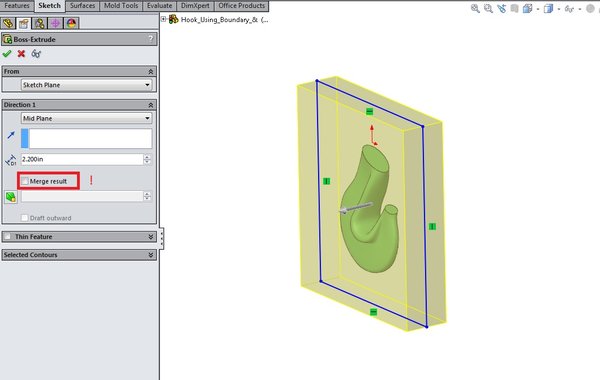Switch to the ConfigurationManager tab icon
The height and width of the screenshot is (380, 600).
[39, 24]
